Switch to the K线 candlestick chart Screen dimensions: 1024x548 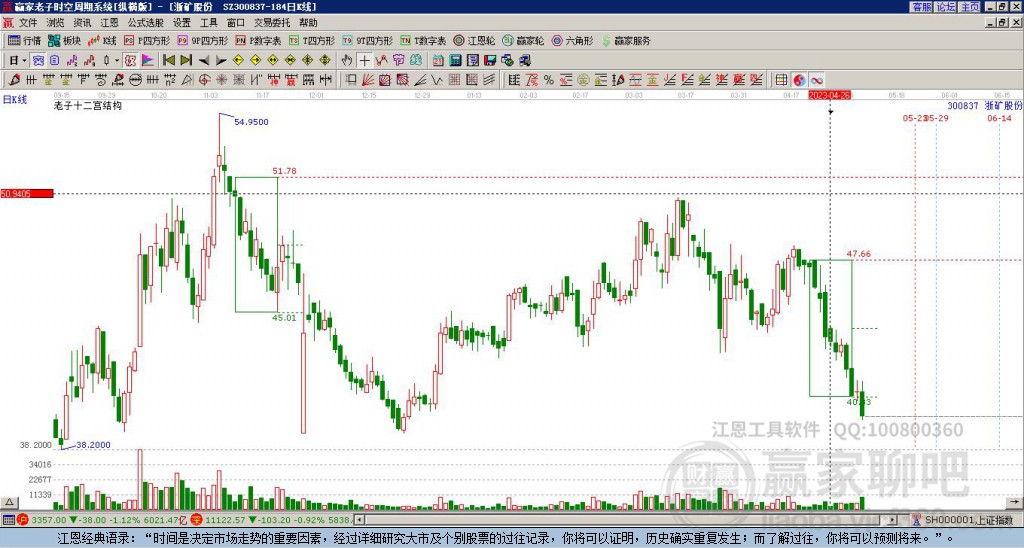point(102,40)
